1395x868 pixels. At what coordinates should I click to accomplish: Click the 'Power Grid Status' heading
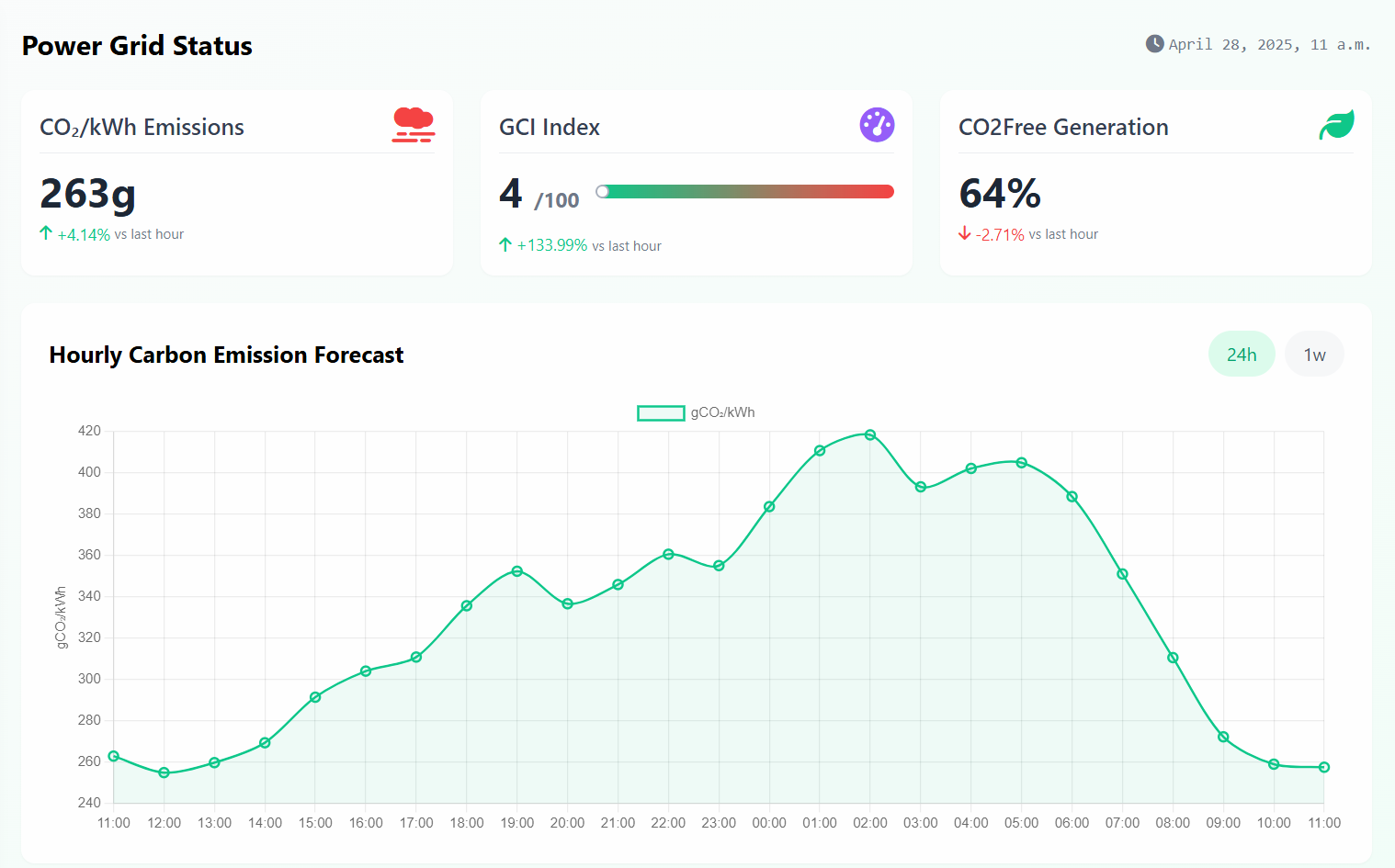tap(137, 46)
